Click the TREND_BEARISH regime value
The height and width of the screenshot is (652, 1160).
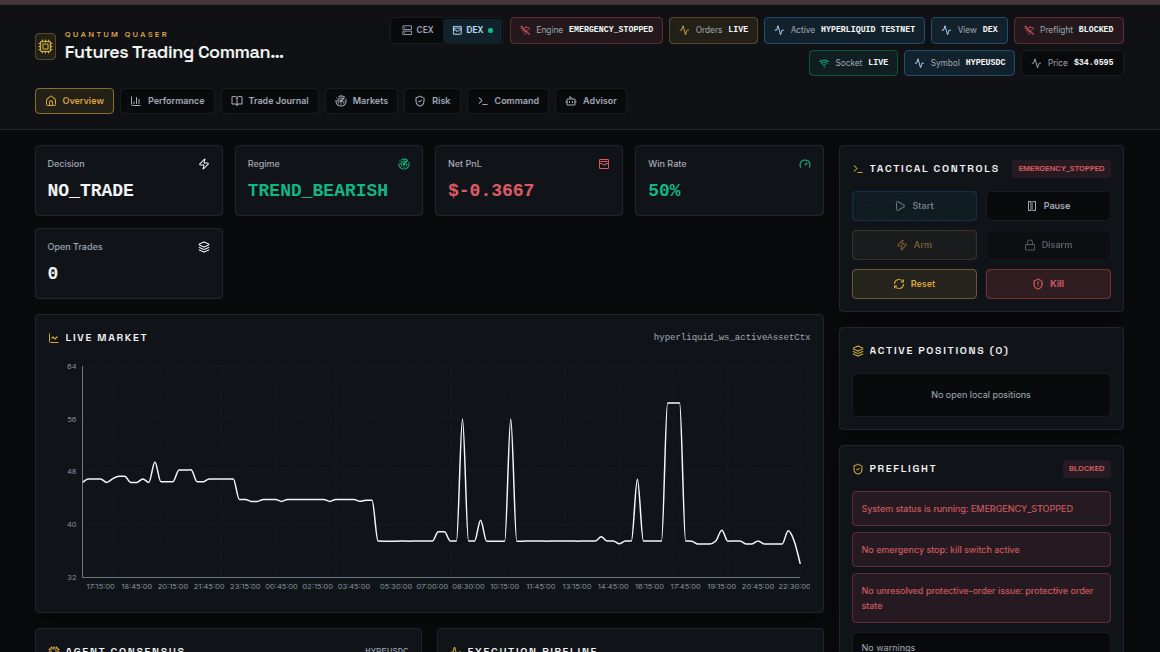[317, 190]
